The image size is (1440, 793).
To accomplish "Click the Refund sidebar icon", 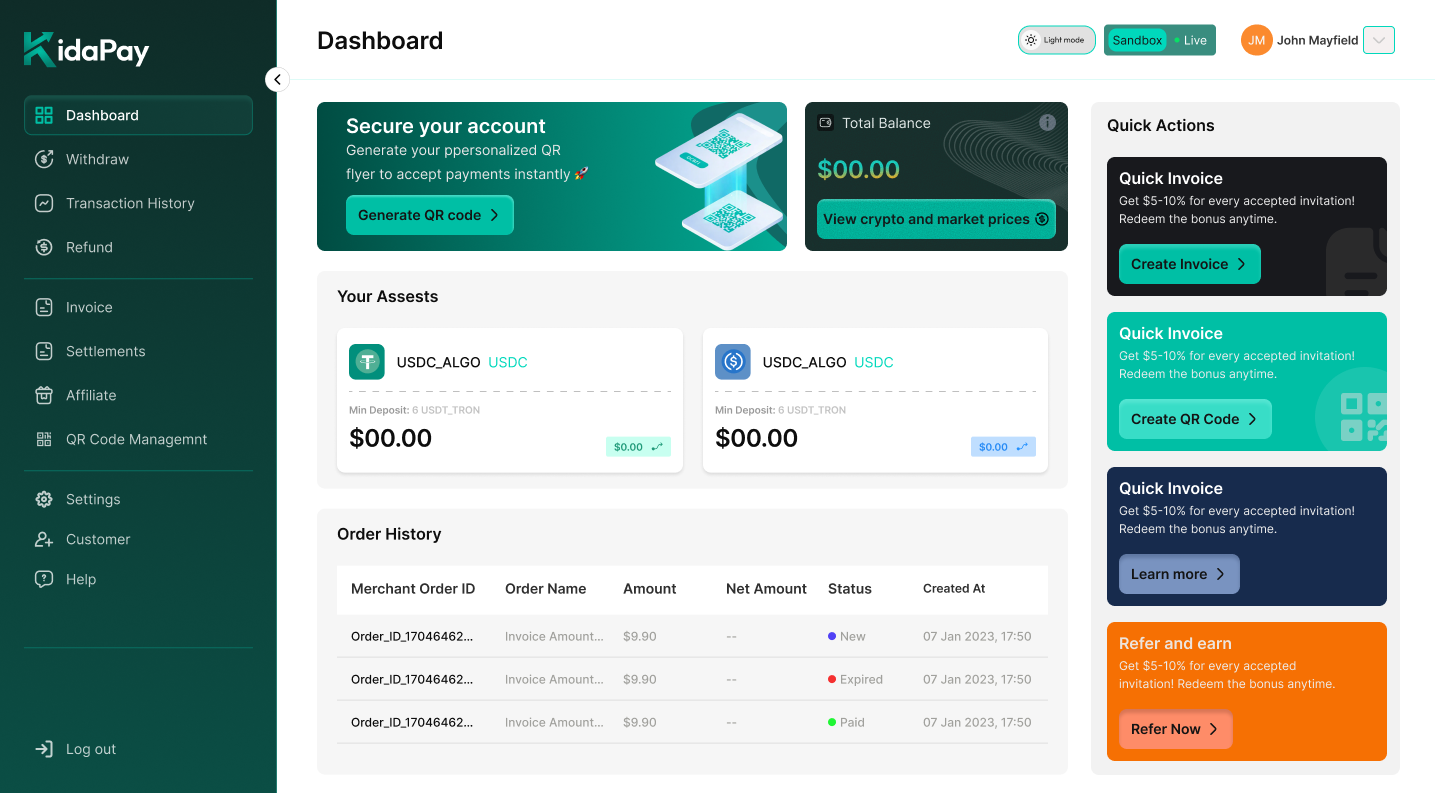I will 44,247.
